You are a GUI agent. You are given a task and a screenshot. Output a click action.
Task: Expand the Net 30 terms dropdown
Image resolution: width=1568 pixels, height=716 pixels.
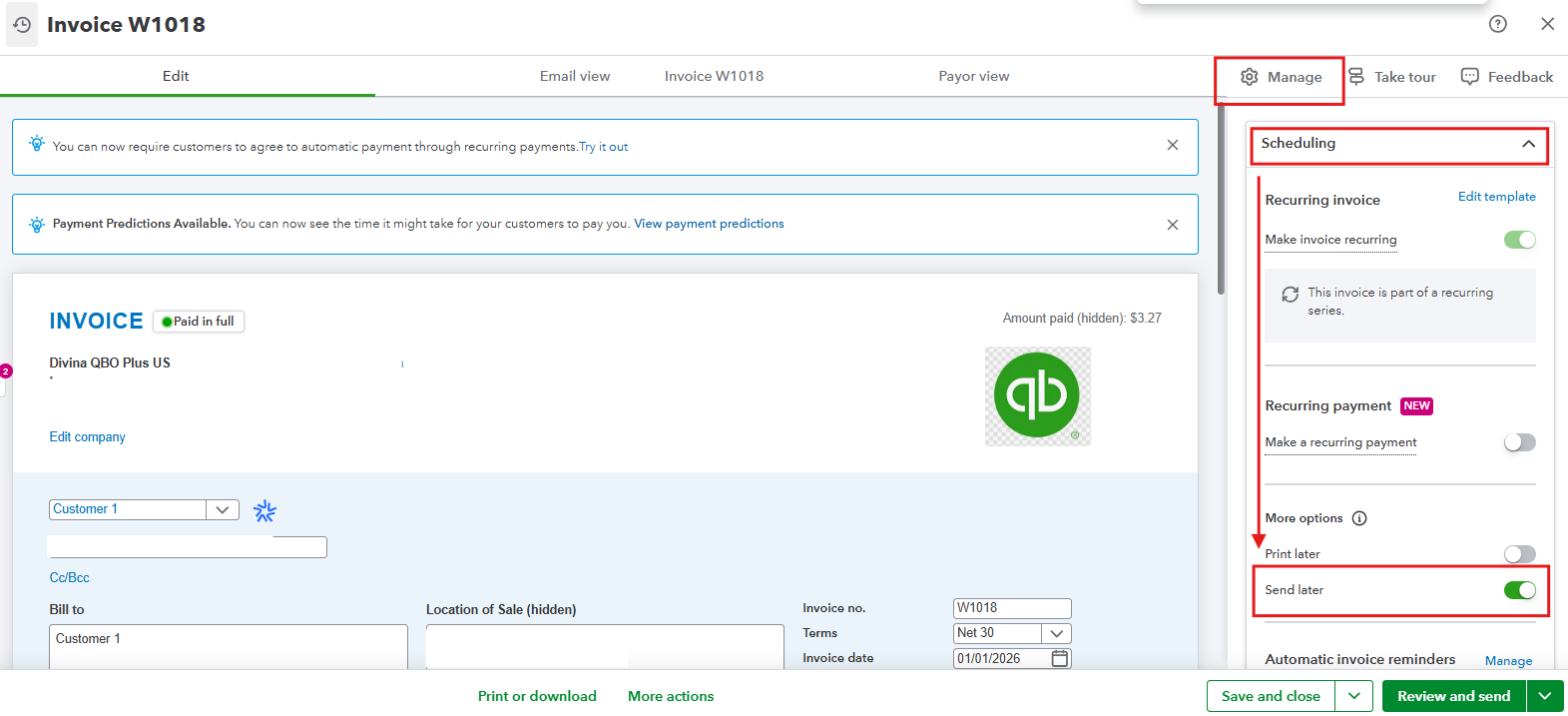[x=1056, y=633]
